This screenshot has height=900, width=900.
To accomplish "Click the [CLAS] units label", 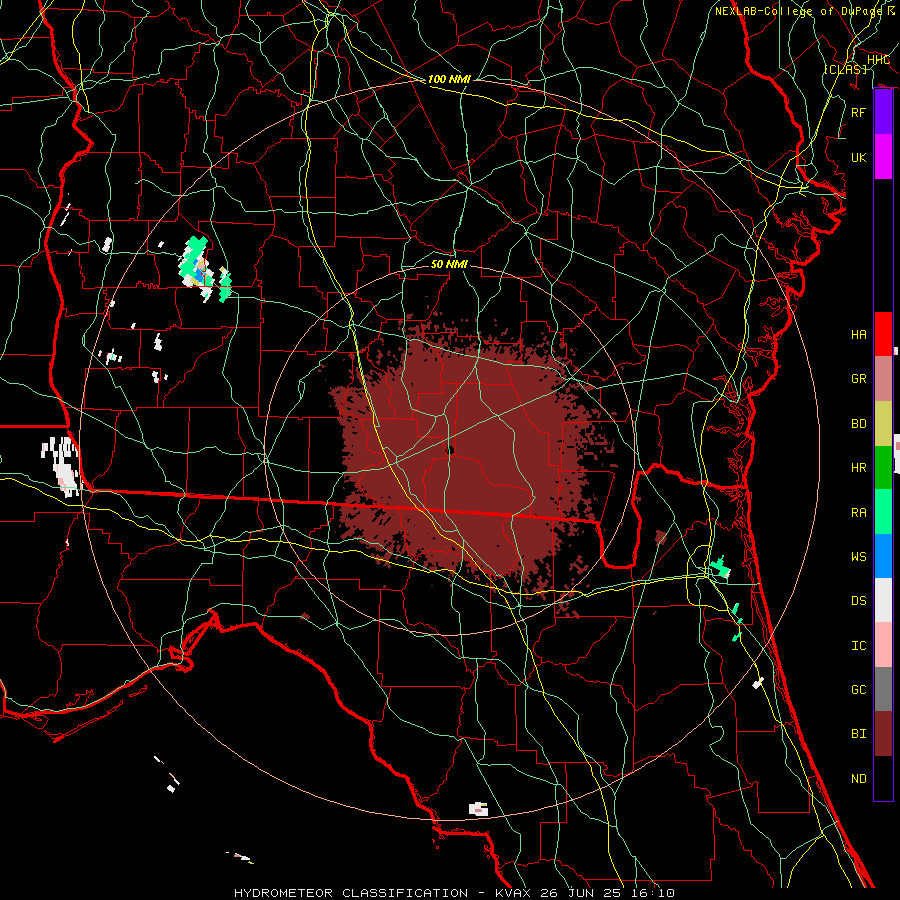I will [x=845, y=69].
